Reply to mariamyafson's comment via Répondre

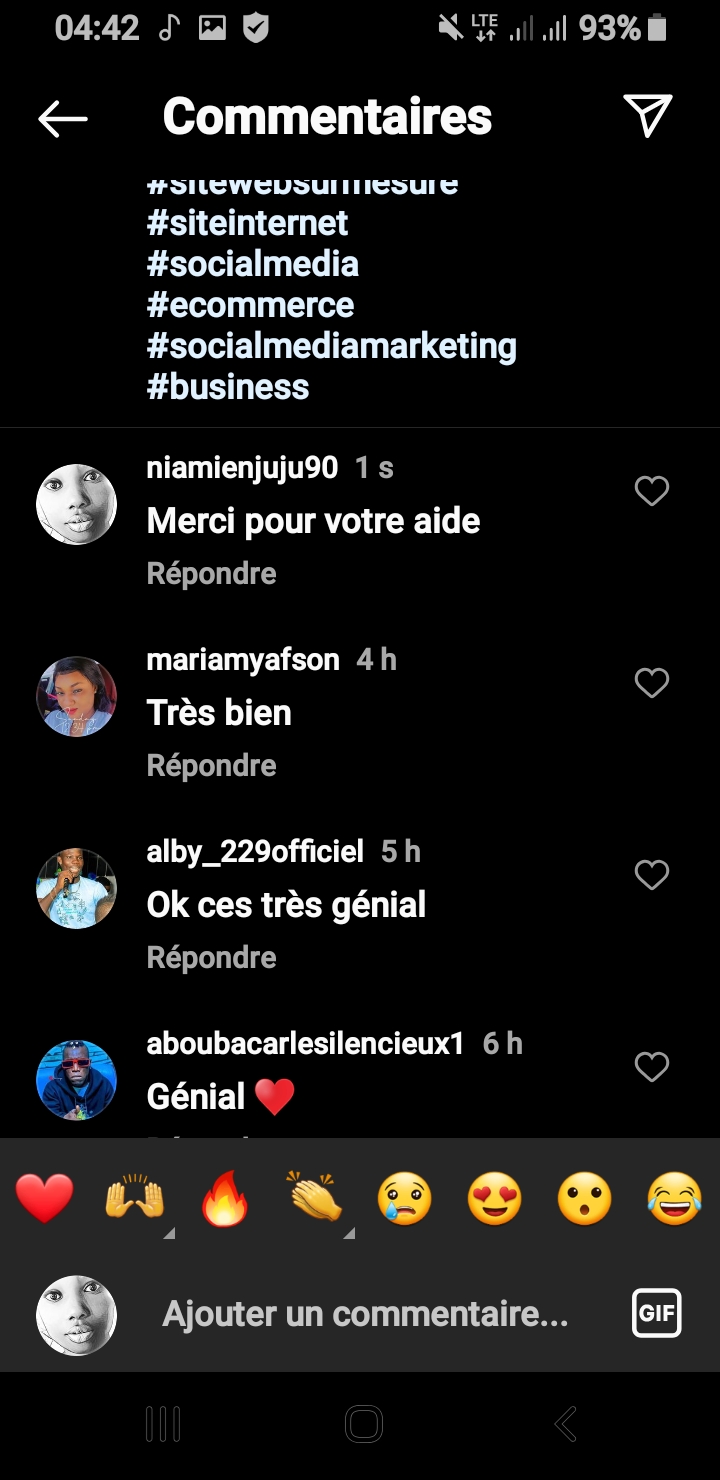coord(211,765)
